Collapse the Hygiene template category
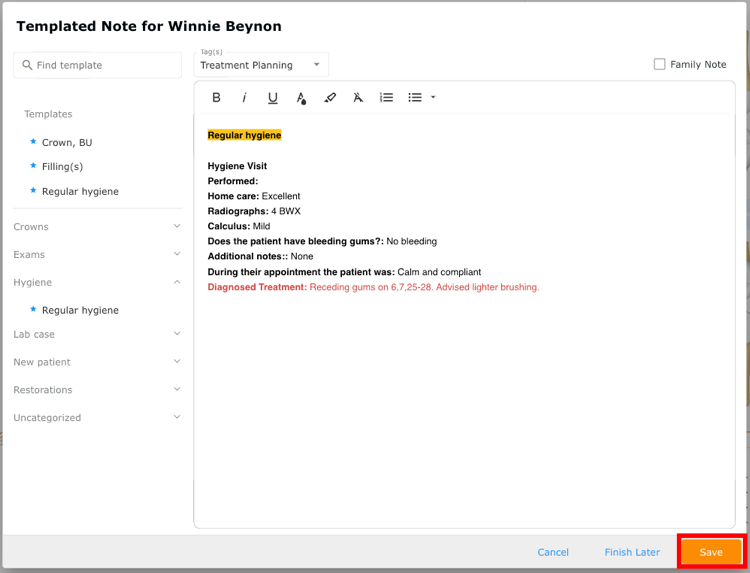 [97, 282]
